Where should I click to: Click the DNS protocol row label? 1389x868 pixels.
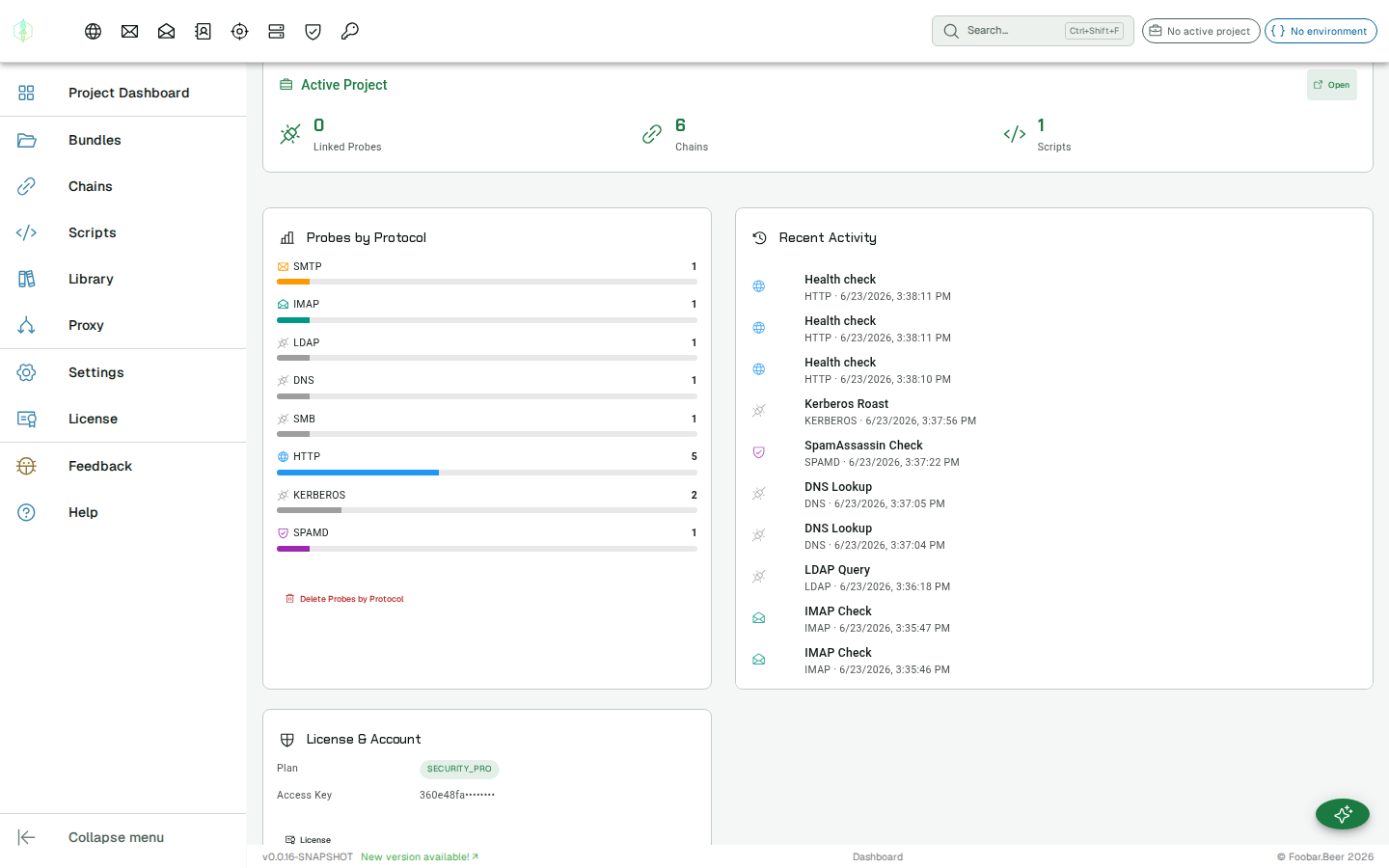coord(304,380)
